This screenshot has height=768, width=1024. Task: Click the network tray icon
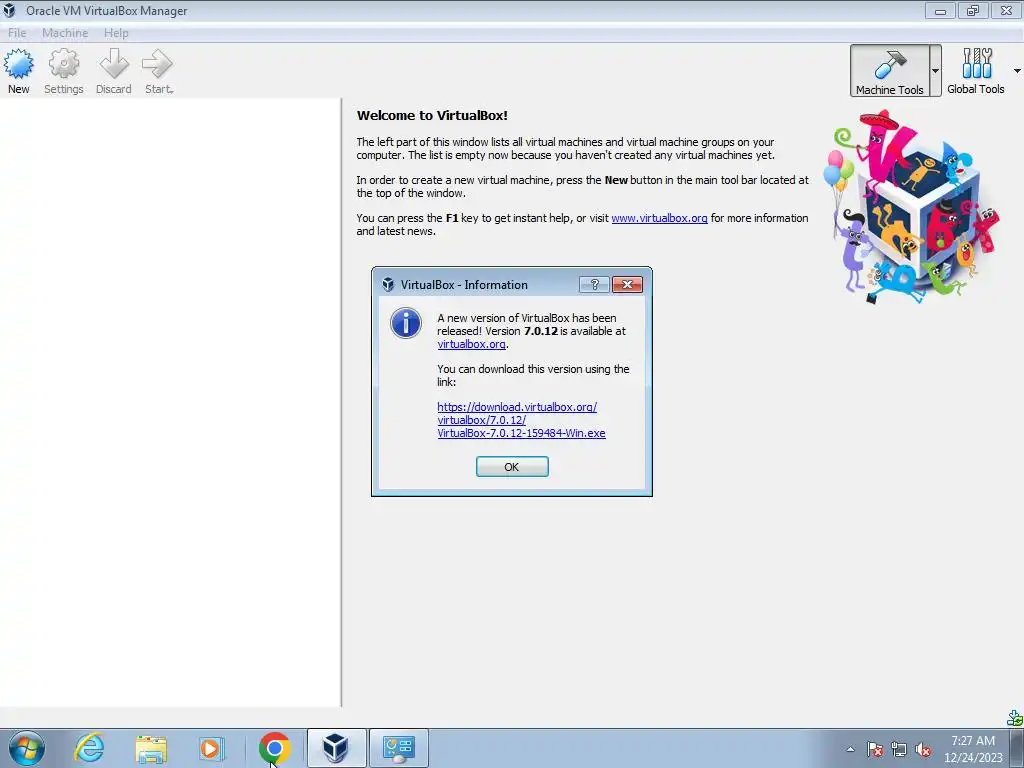[x=899, y=749]
